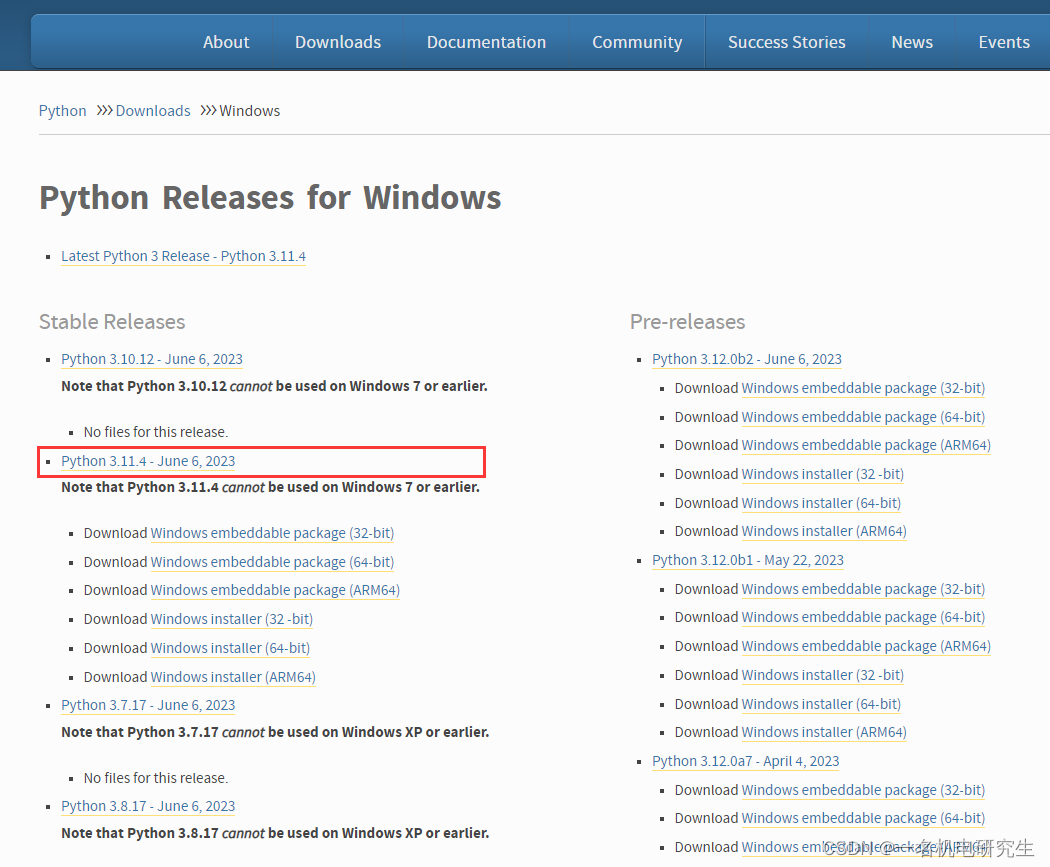Open Python 3.12.0b1 - May 22, 2023 pre-release

click(748, 560)
